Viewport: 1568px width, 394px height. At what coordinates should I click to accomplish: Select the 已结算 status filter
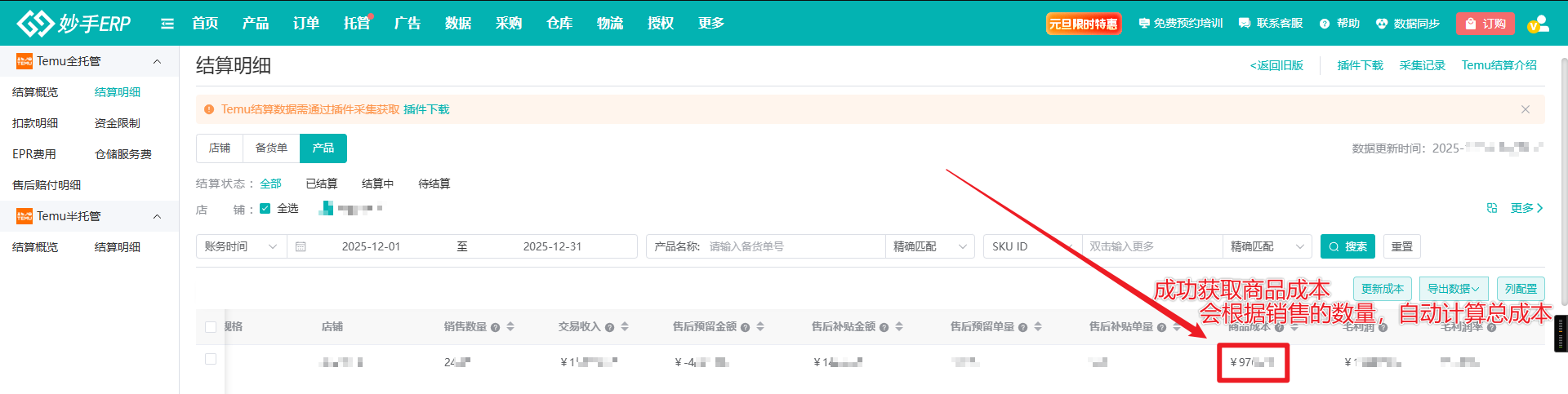[x=321, y=184]
